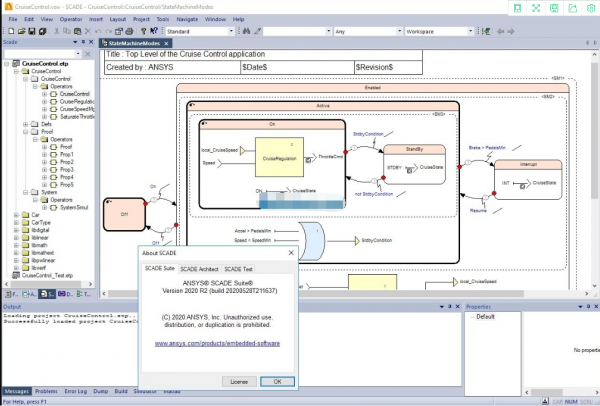Open the Scade panel filter dropdown arrow
600x406 pixels.
[x=78, y=54]
